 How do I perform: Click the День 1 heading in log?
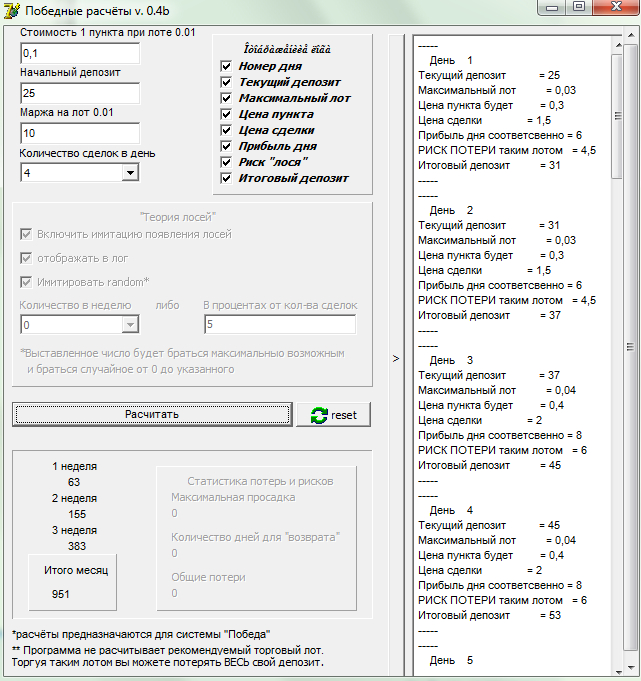pos(451,60)
